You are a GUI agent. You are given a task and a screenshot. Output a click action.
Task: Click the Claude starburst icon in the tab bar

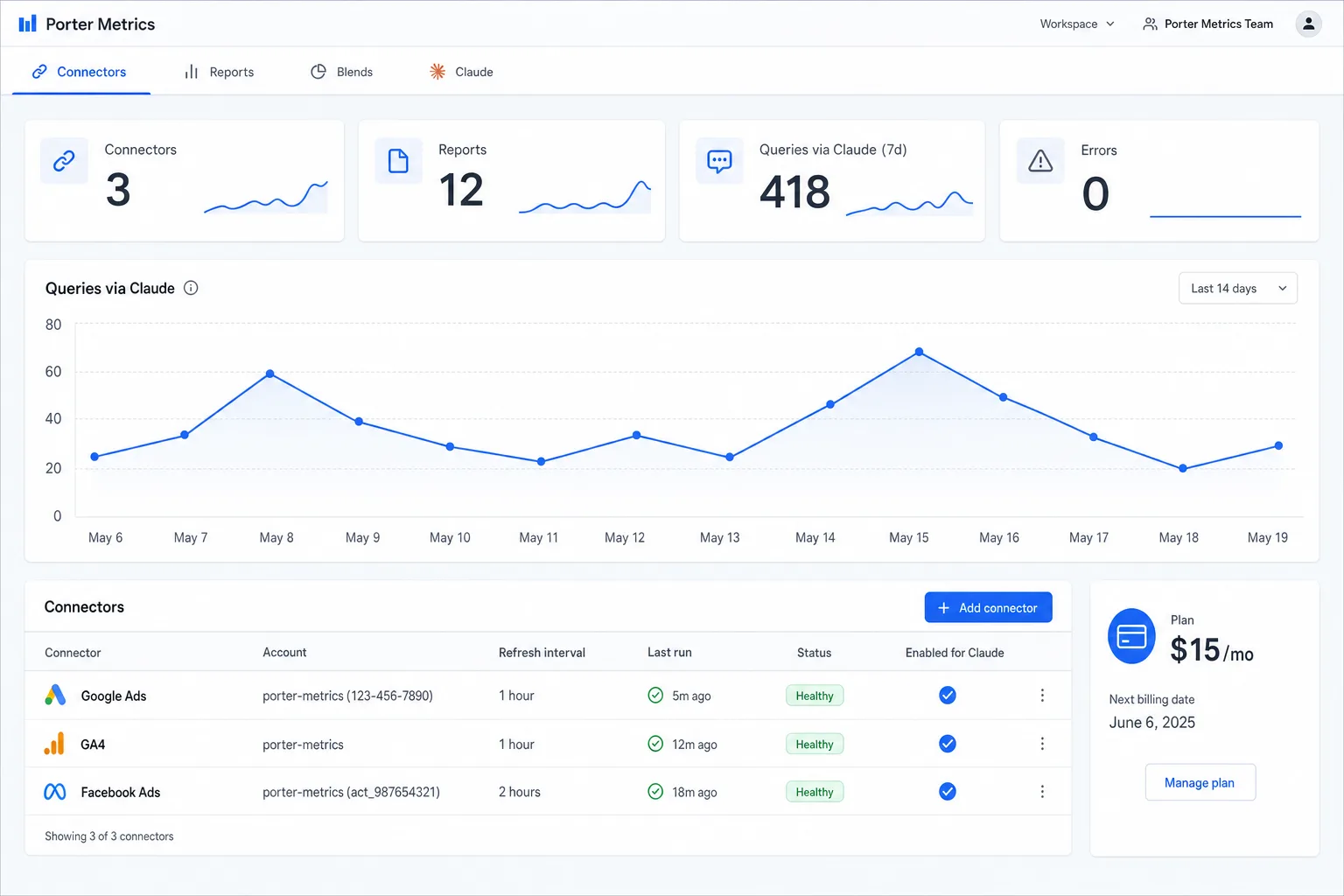[437, 72]
